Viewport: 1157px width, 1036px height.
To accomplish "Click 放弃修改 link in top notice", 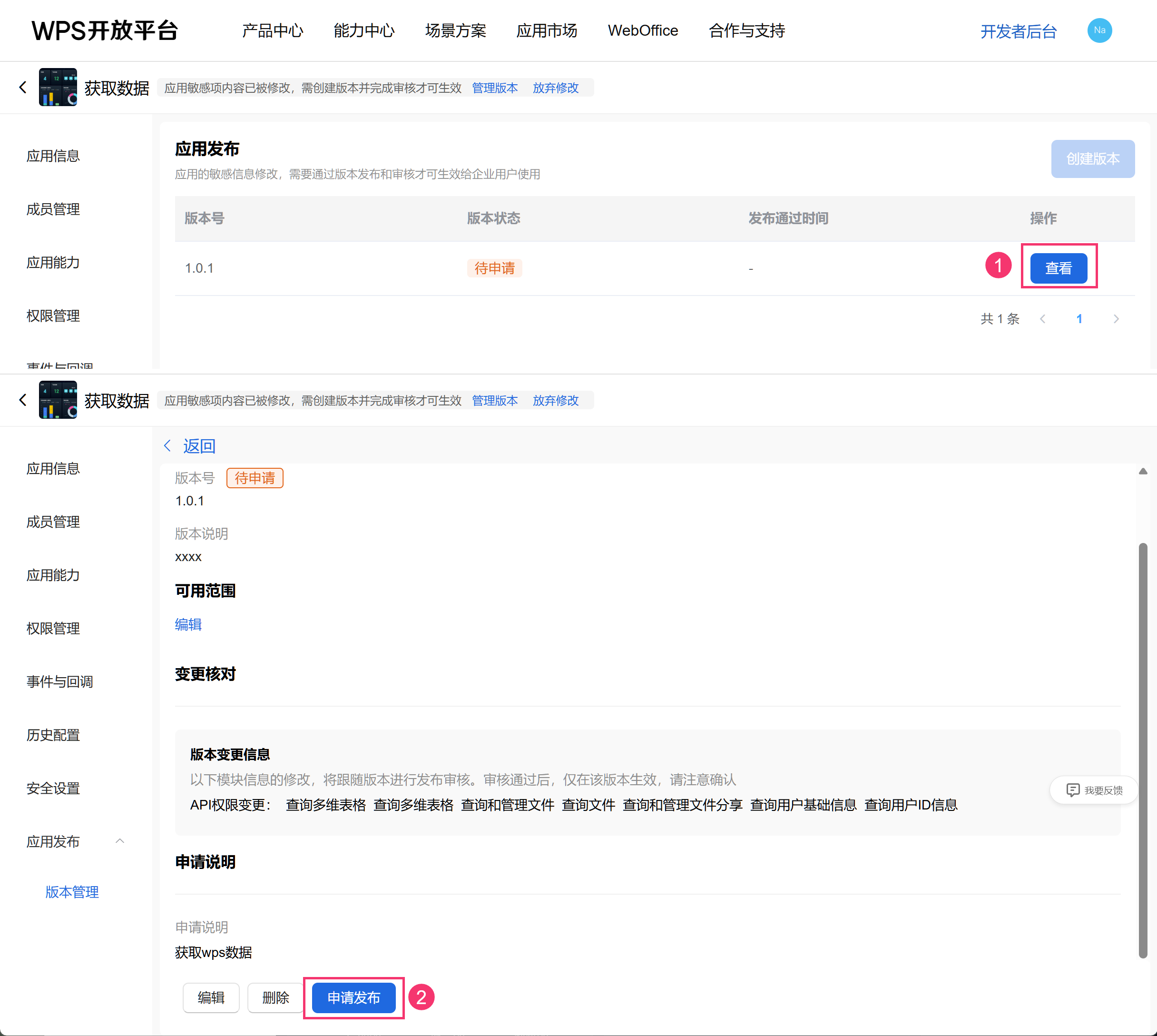I will tap(556, 88).
